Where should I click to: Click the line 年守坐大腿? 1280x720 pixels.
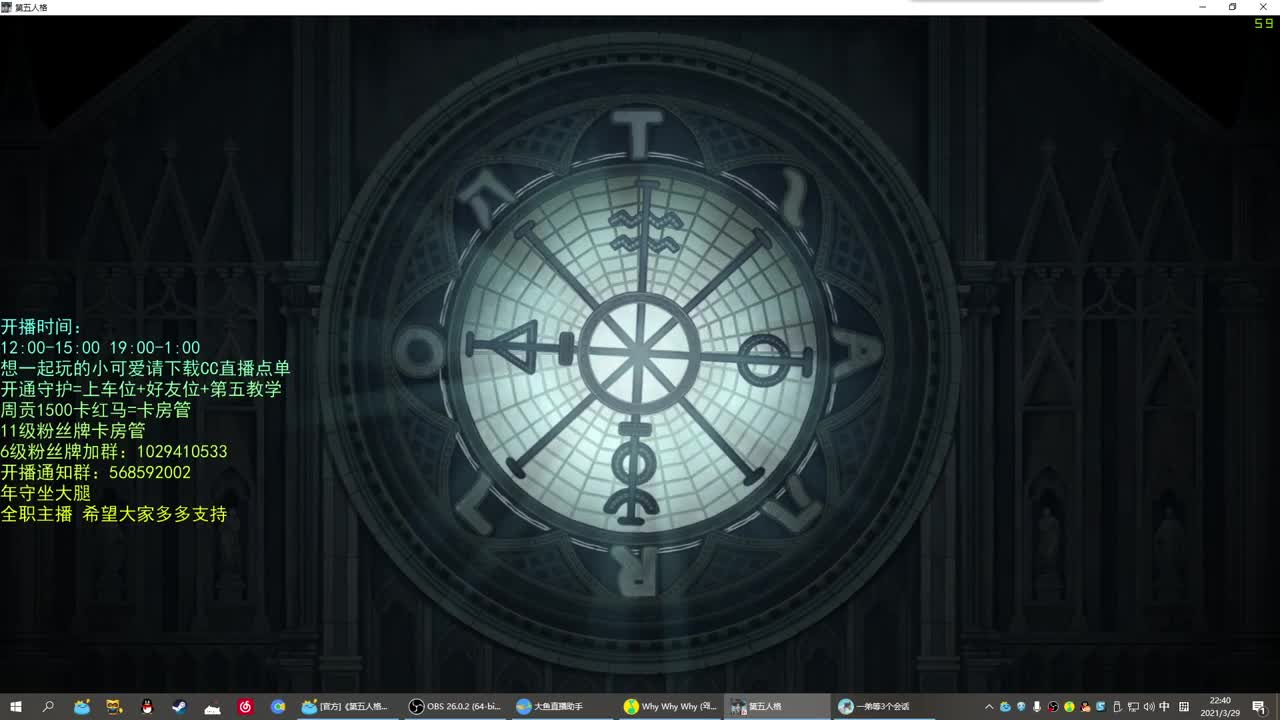pos(46,493)
